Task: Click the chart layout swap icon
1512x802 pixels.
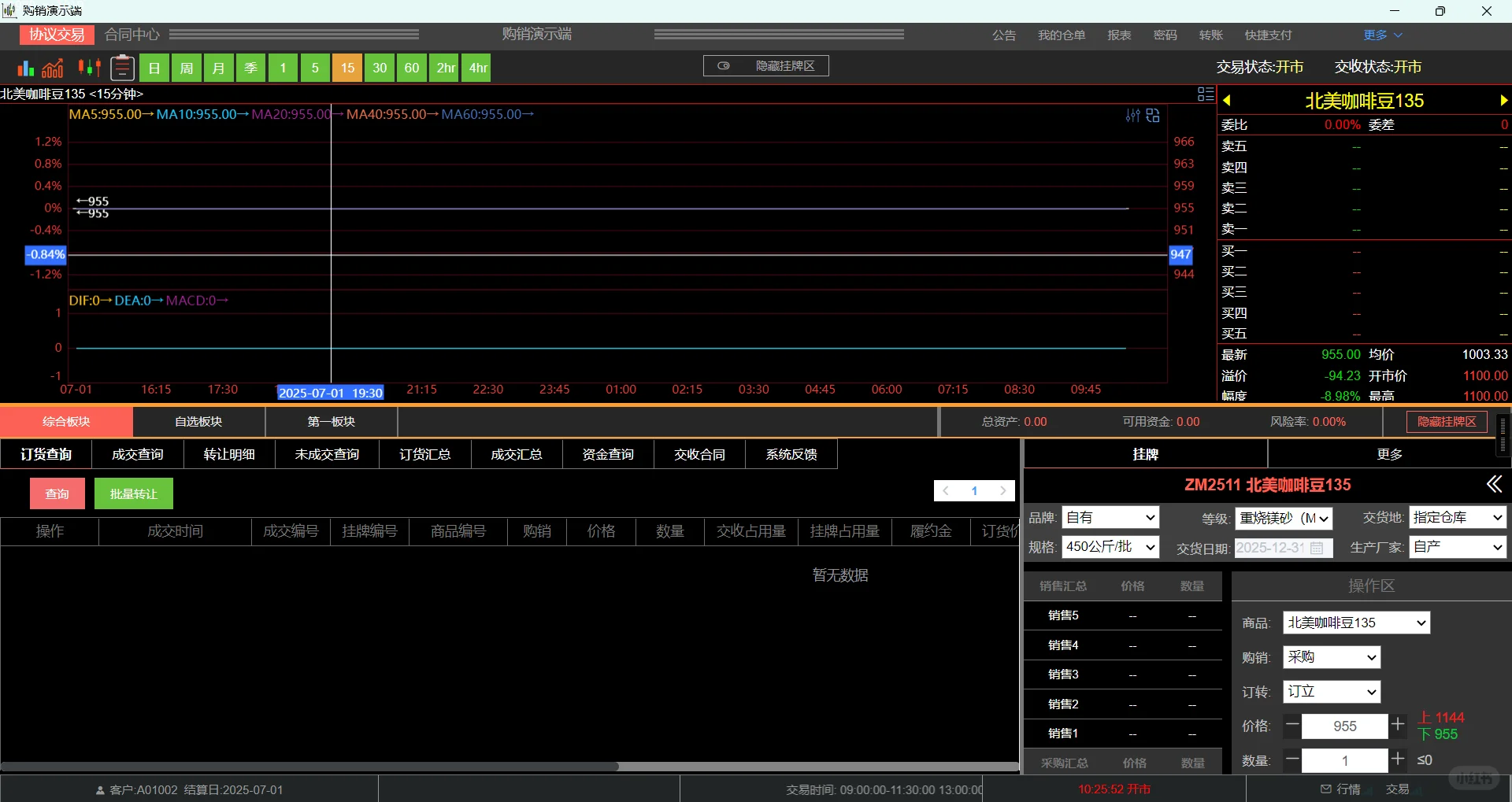Action: click(1153, 116)
